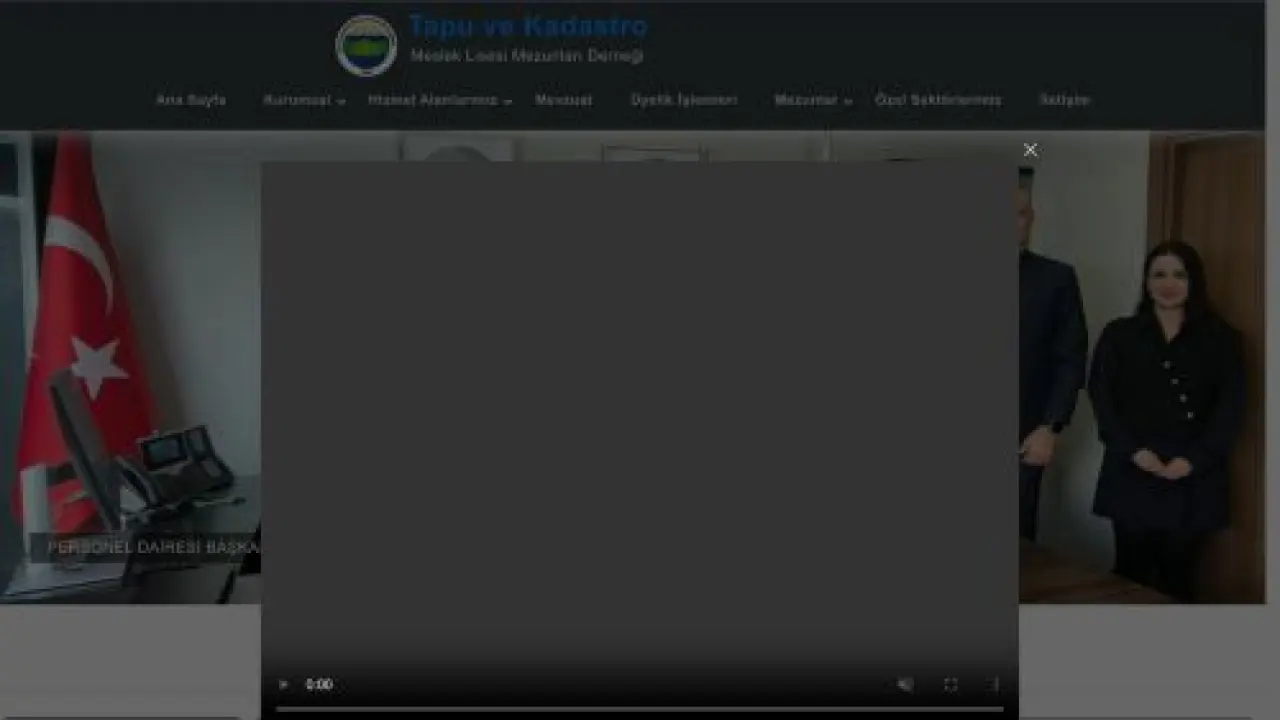Open the Tapu ve Kadastro site title
1280x720 pixels.
tap(528, 26)
